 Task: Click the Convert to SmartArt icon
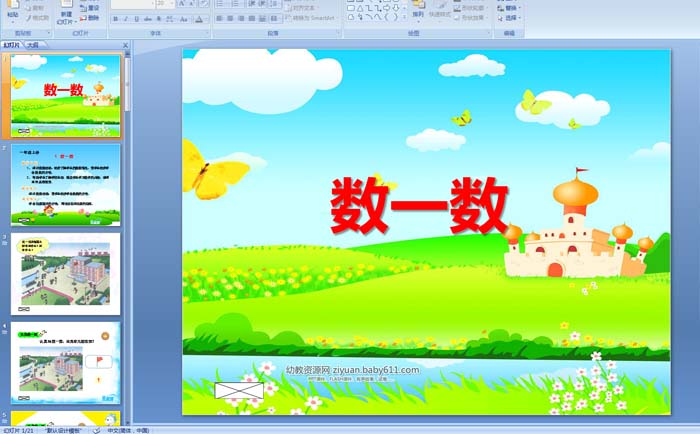310,18
